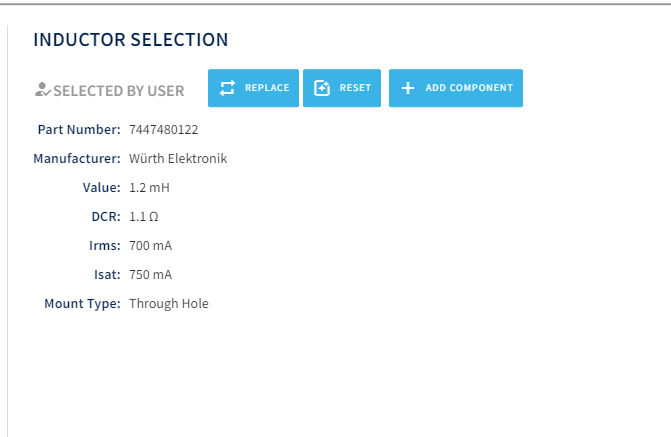Click the 750 mA Isat value
This screenshot has height=437, width=671.
[151, 275]
